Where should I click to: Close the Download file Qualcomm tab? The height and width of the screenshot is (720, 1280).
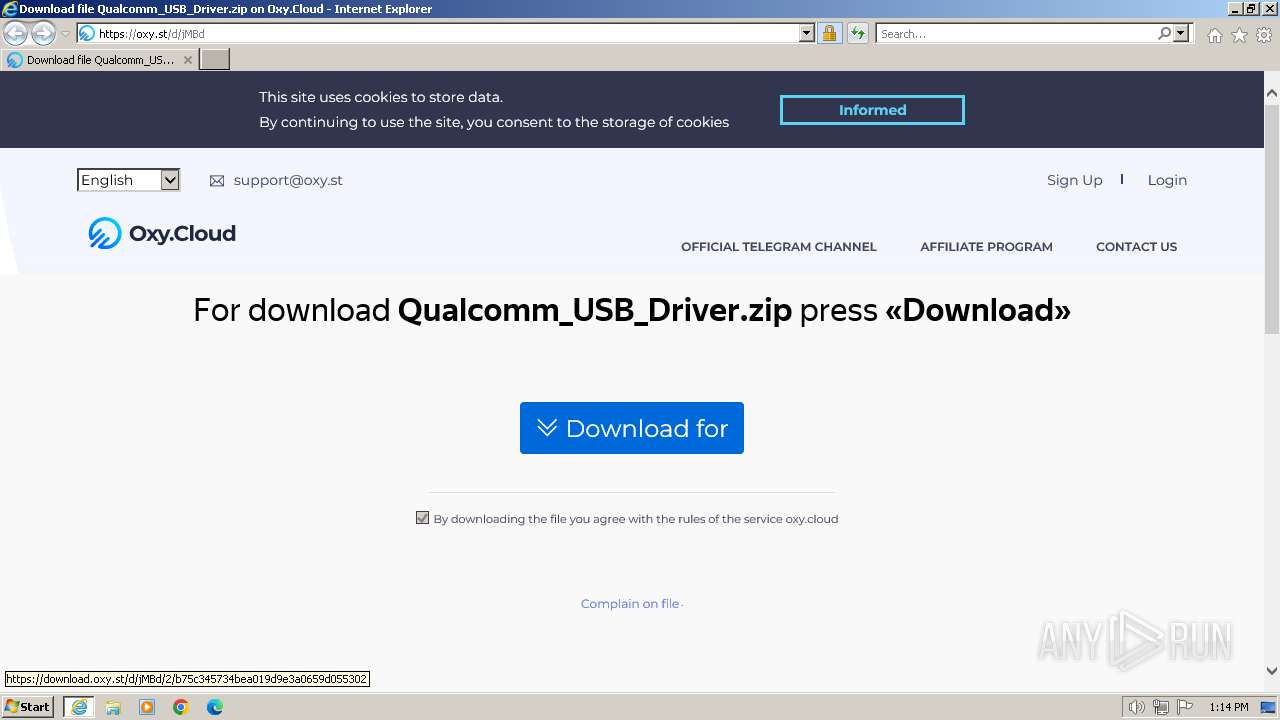[x=187, y=60]
